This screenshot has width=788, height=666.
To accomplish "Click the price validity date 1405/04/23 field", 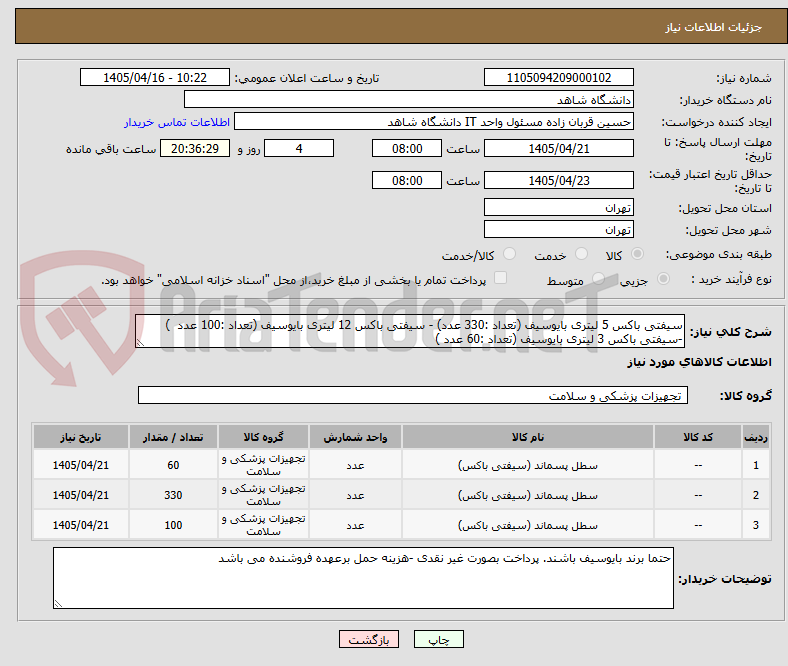I will click(558, 180).
